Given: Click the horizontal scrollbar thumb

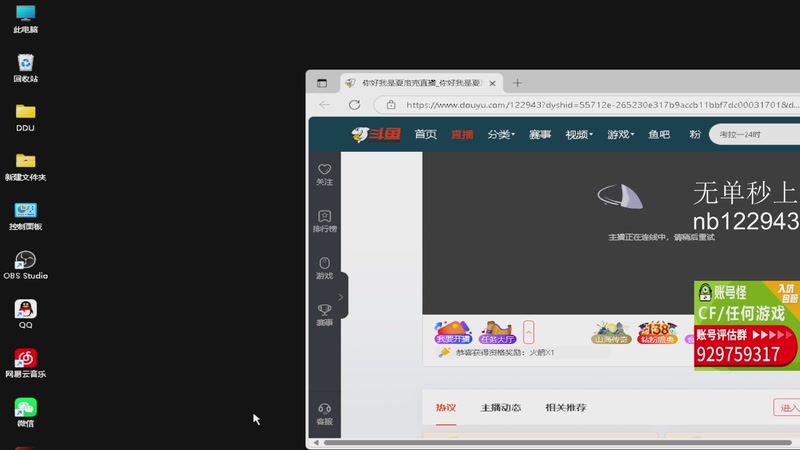Looking at the screenshot, I should pos(557,442).
